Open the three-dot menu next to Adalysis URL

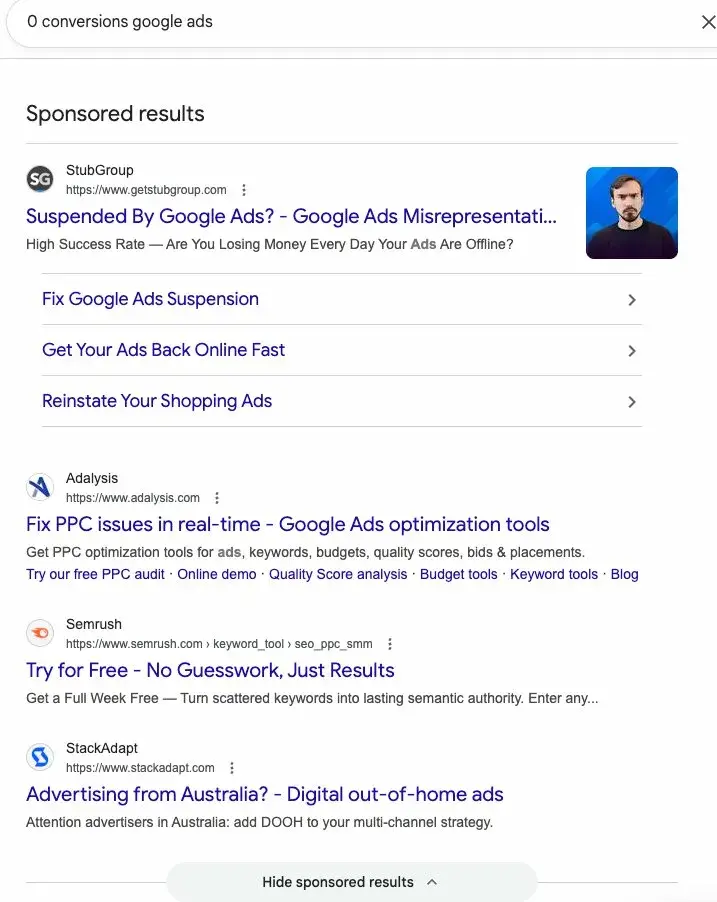coord(216,497)
